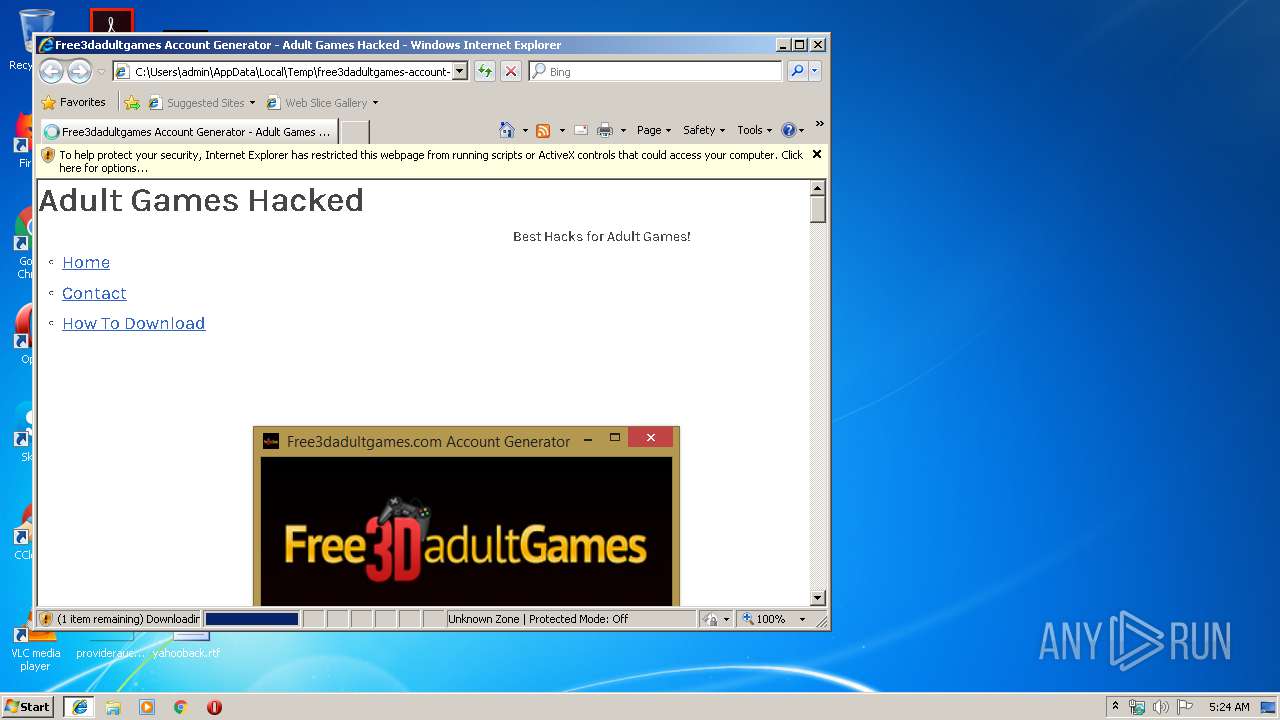Screen dimensions: 1280x720
Task: Click the page scrollbar up arrow
Action: 818,188
